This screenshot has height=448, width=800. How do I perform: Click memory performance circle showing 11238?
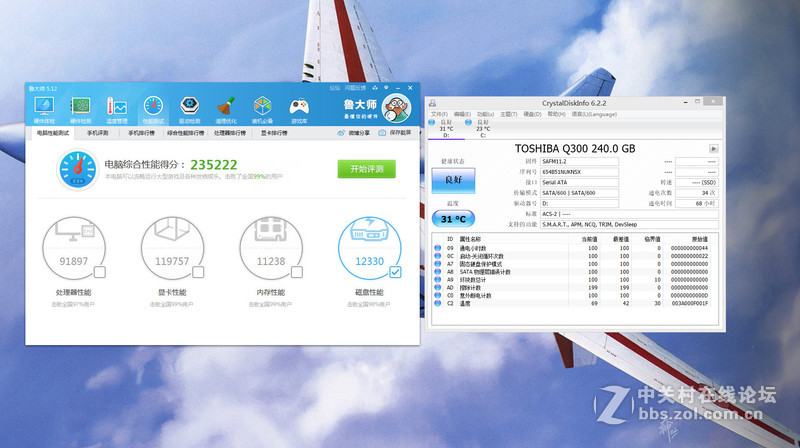pos(271,248)
